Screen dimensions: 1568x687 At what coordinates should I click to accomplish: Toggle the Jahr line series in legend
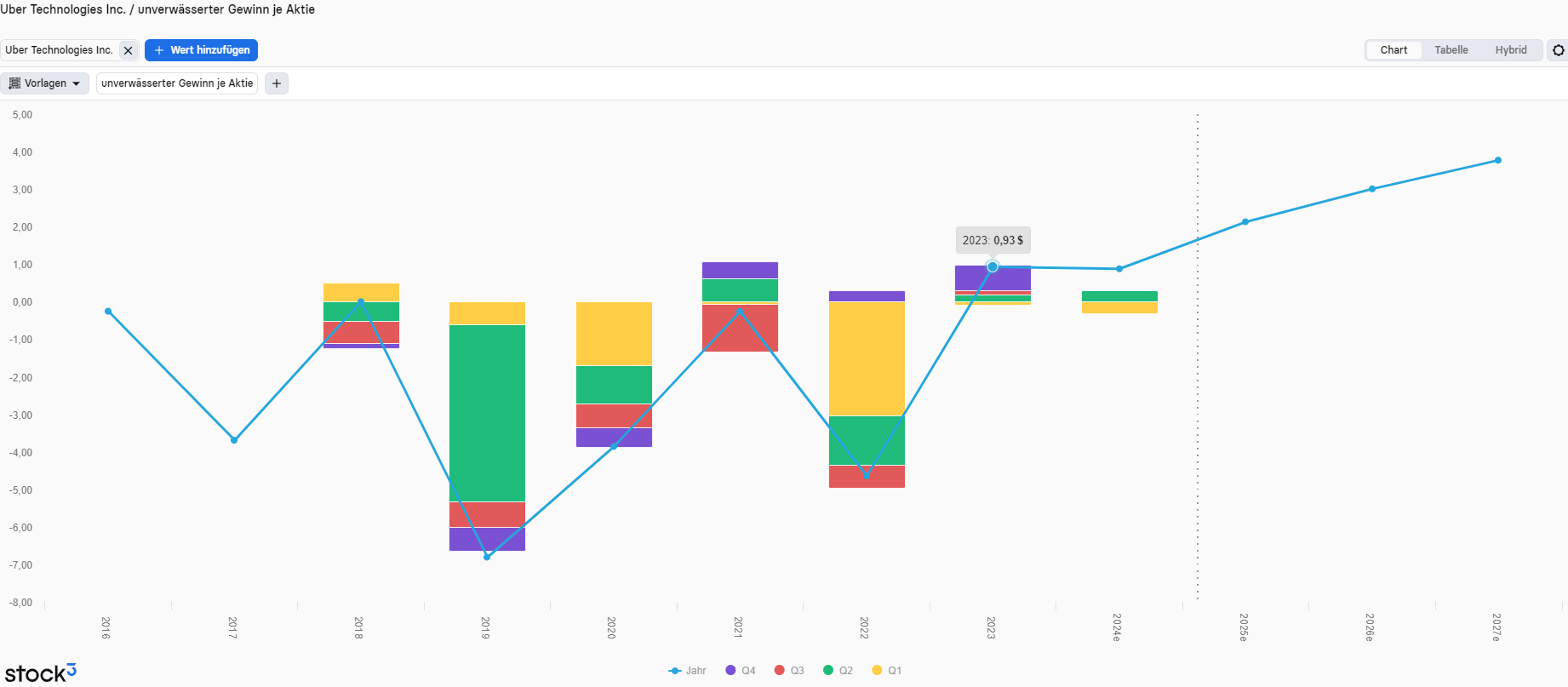pyautogui.click(x=688, y=671)
